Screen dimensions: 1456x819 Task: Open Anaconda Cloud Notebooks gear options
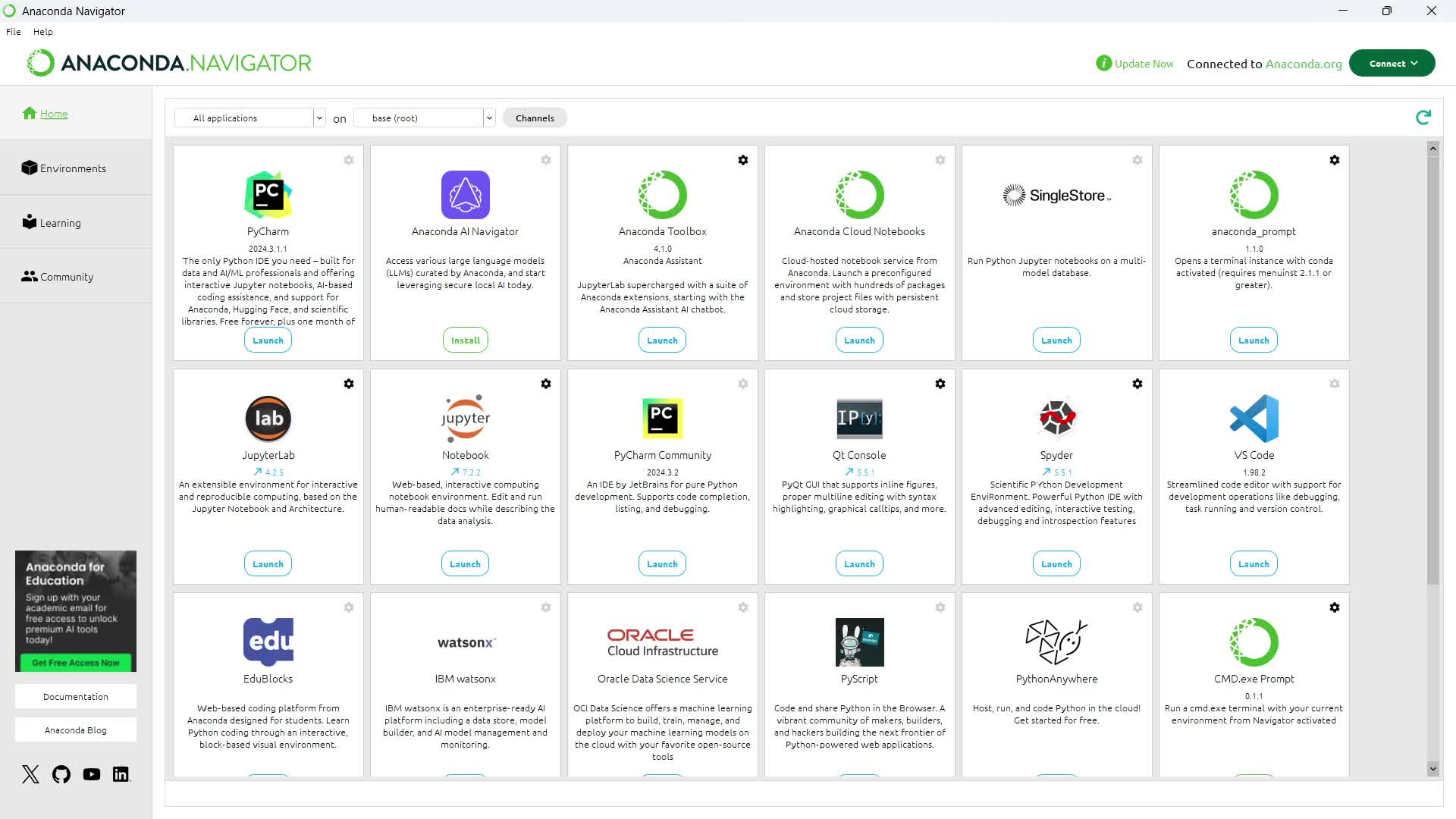pyautogui.click(x=940, y=160)
